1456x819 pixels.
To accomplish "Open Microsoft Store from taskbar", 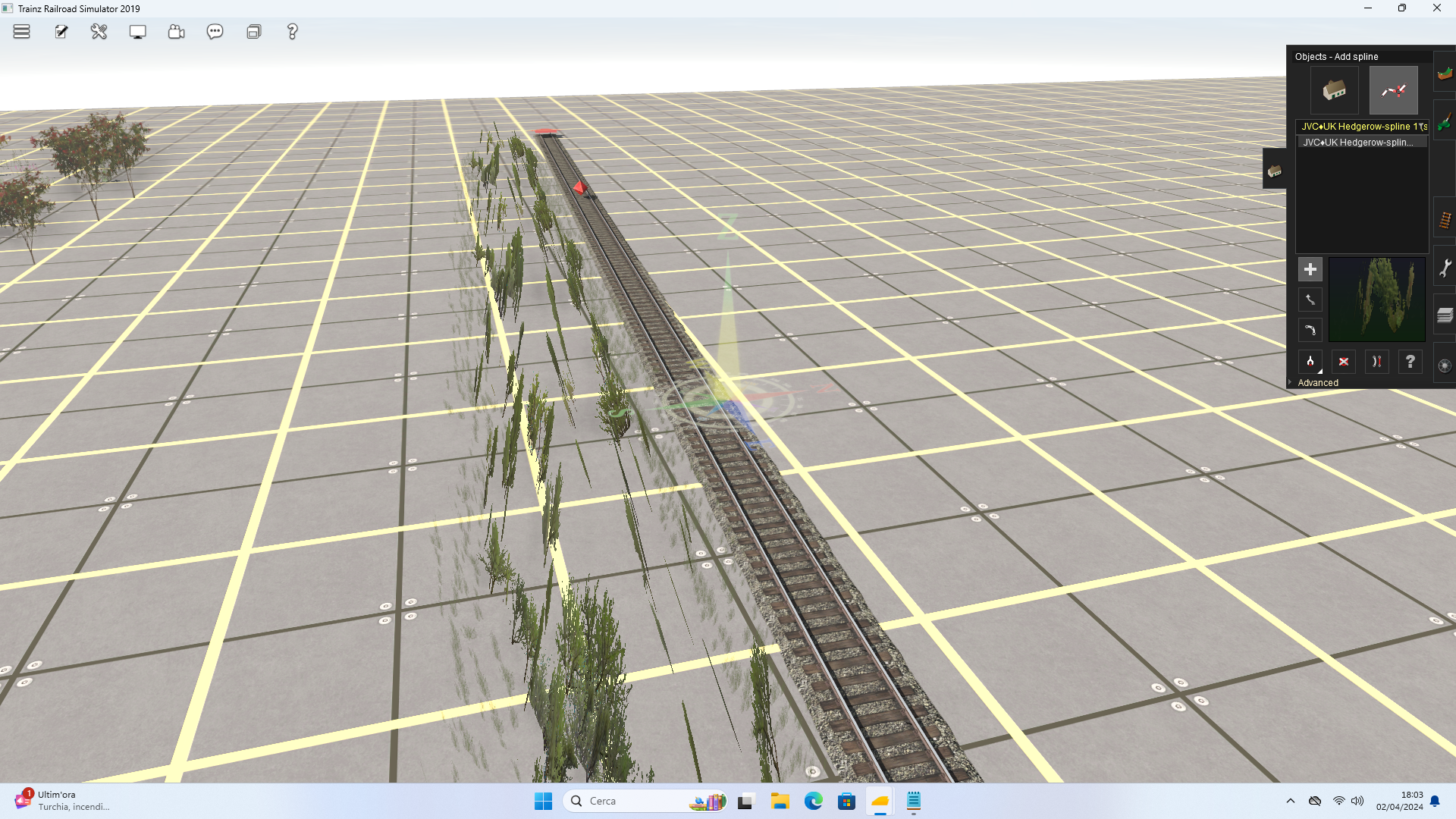I will coord(846,801).
